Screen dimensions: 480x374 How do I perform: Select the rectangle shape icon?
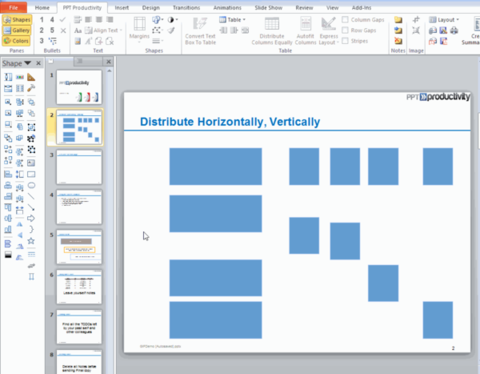(x=31, y=174)
